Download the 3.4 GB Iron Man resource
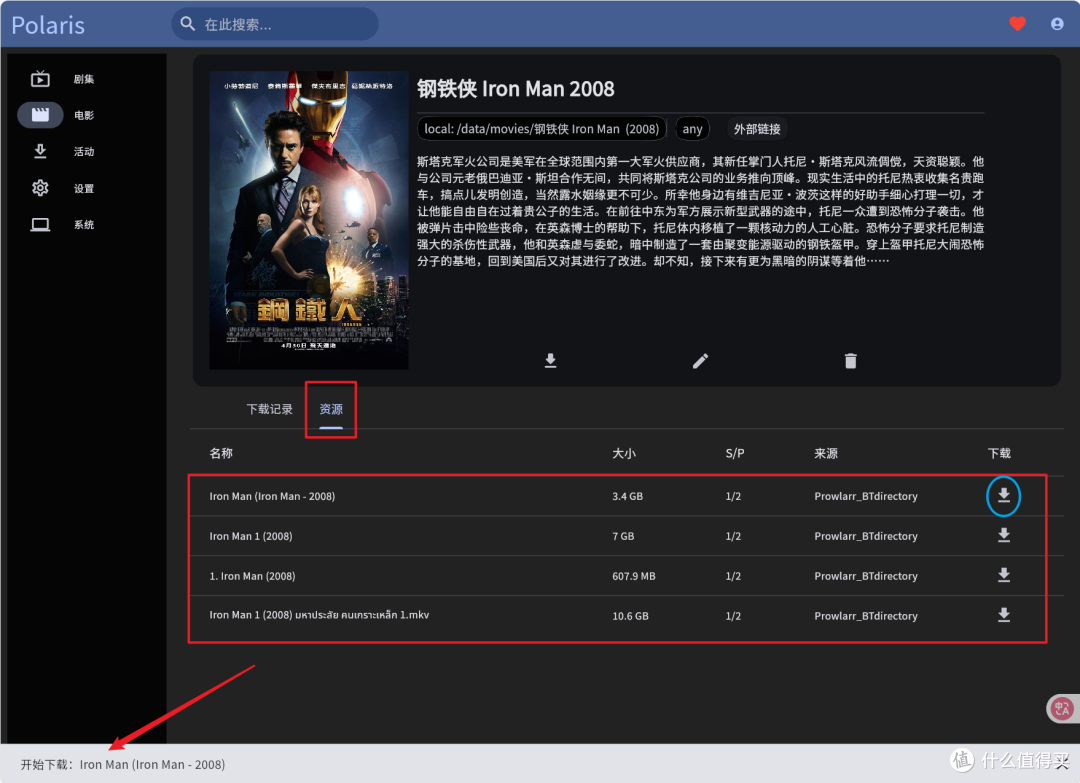 click(1004, 495)
